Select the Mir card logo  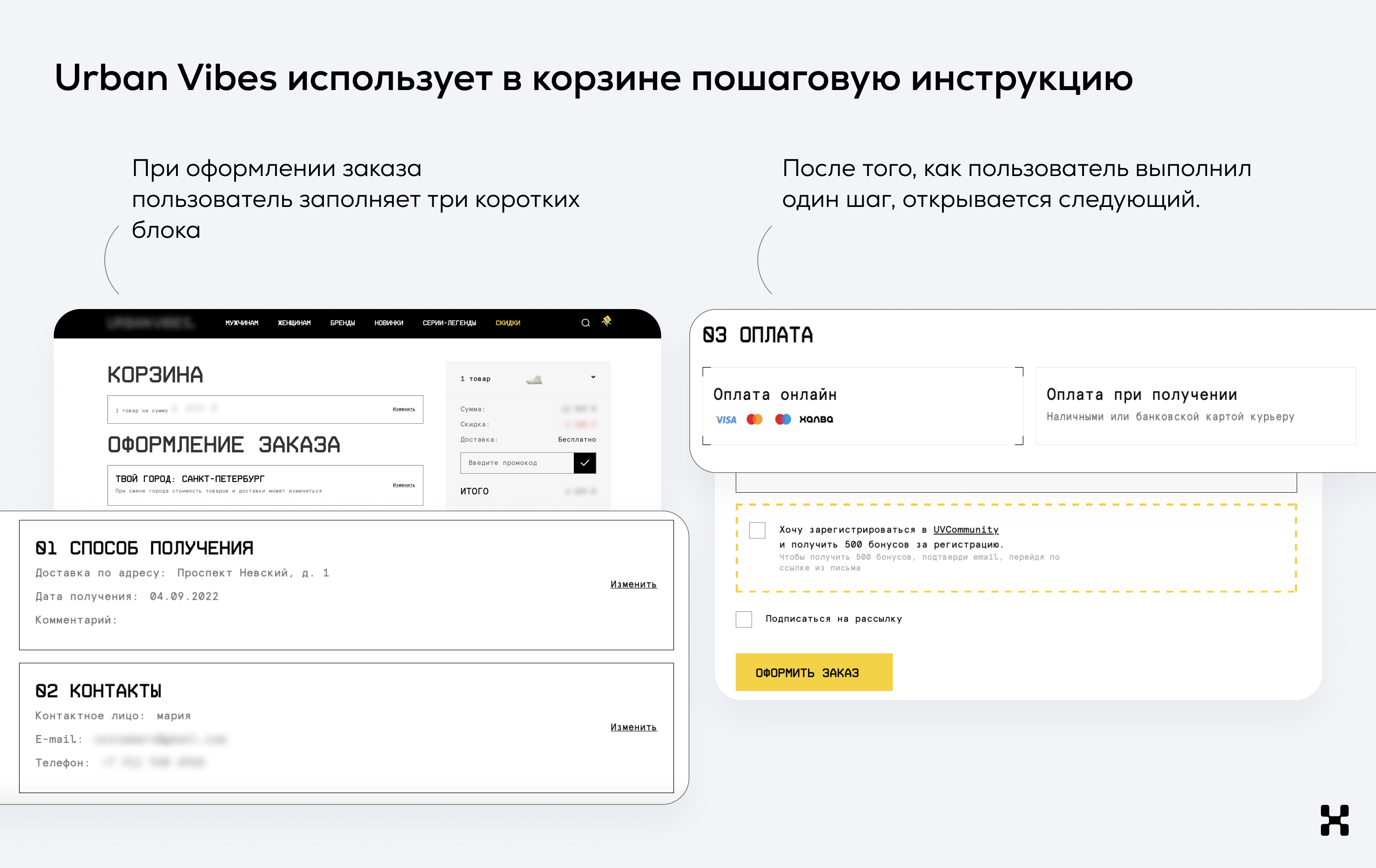(783, 419)
